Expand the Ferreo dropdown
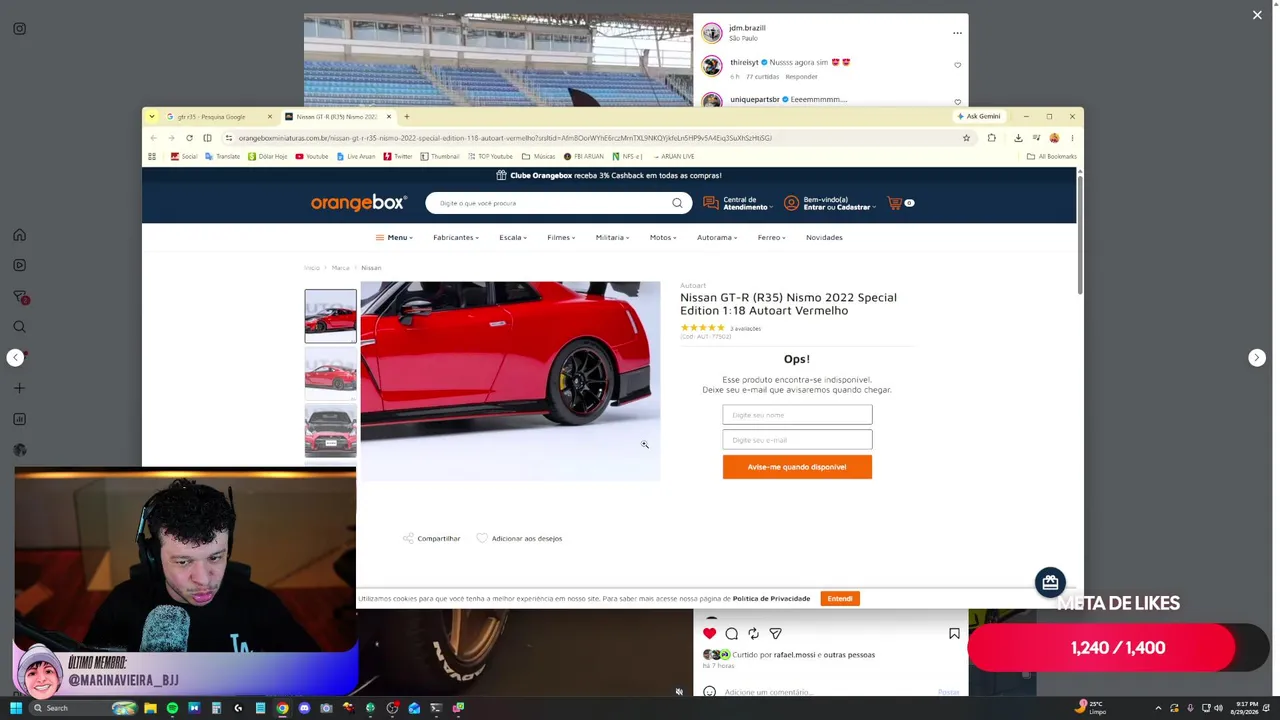 771,238
